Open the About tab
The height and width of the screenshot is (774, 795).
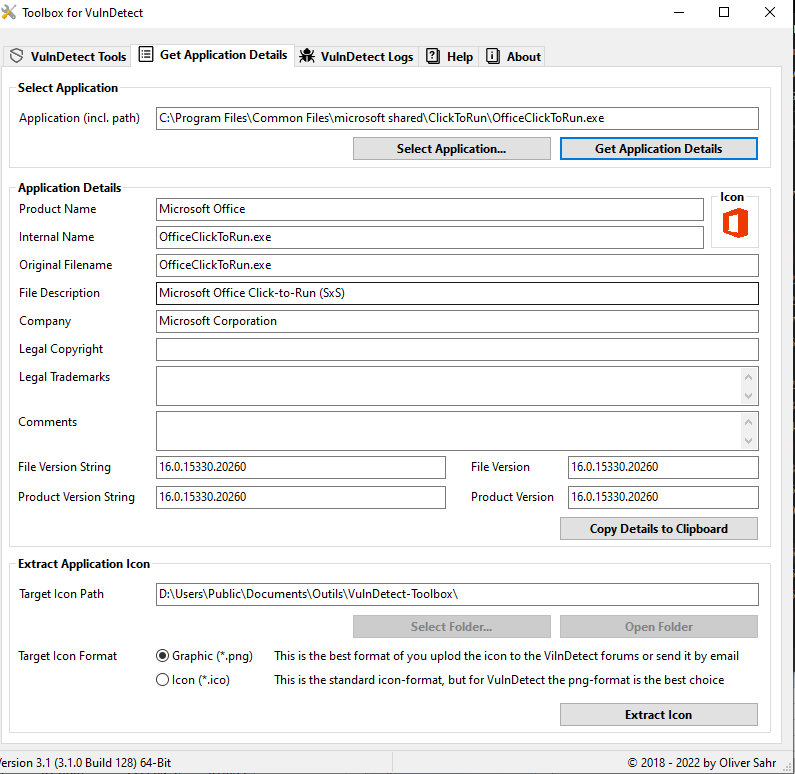tap(513, 56)
